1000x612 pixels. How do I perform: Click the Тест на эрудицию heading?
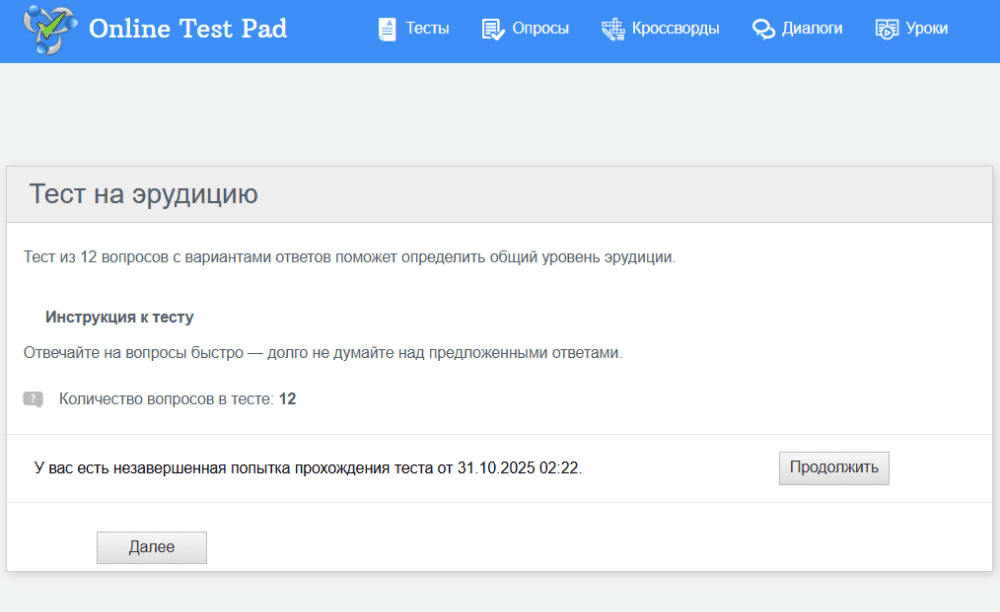pos(143,194)
